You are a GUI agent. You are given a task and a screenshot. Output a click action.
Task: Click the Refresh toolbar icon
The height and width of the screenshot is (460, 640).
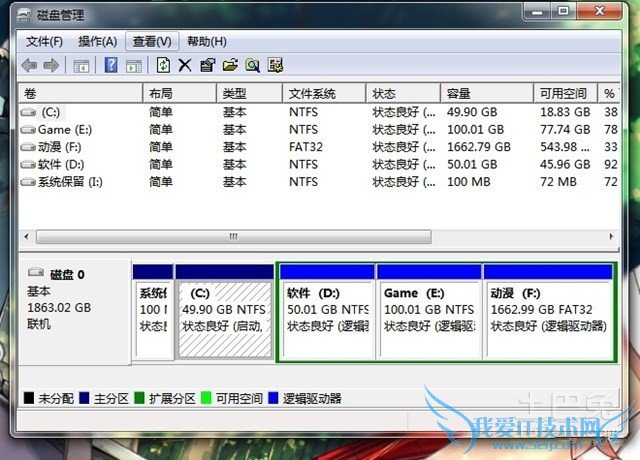point(163,65)
